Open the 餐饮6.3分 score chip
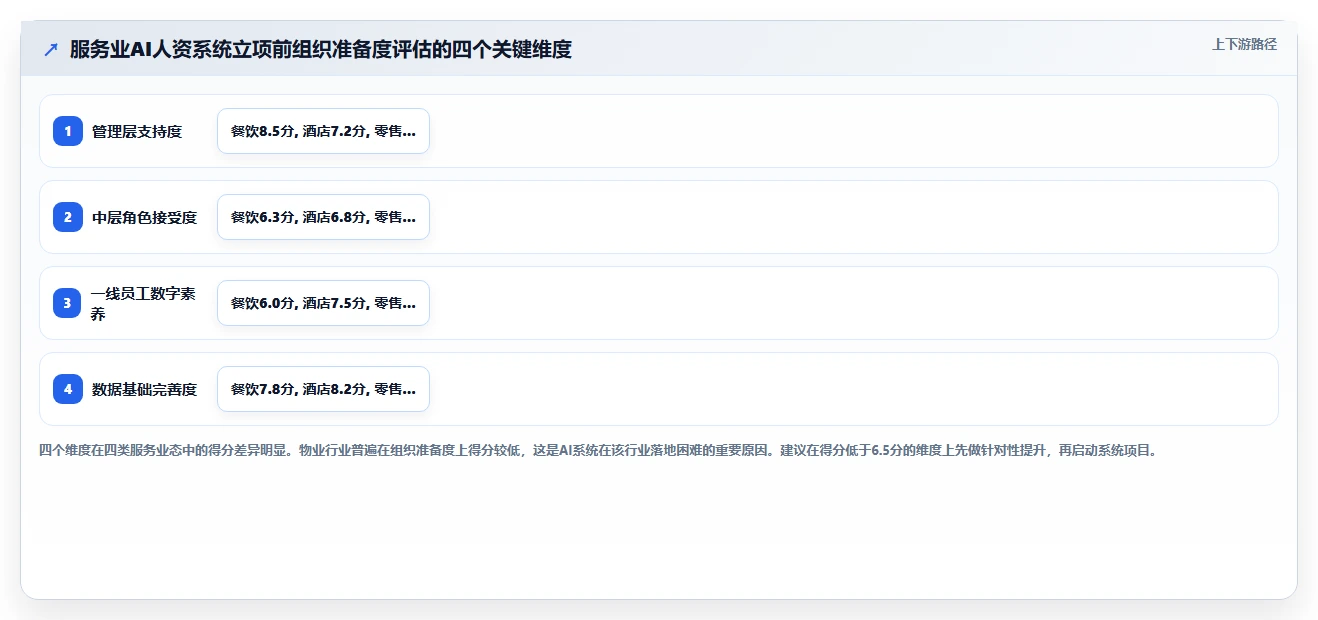The height and width of the screenshot is (620, 1318). 323,217
